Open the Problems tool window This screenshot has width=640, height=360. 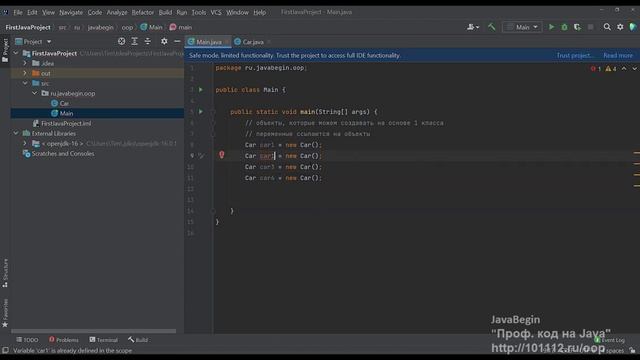(64, 340)
